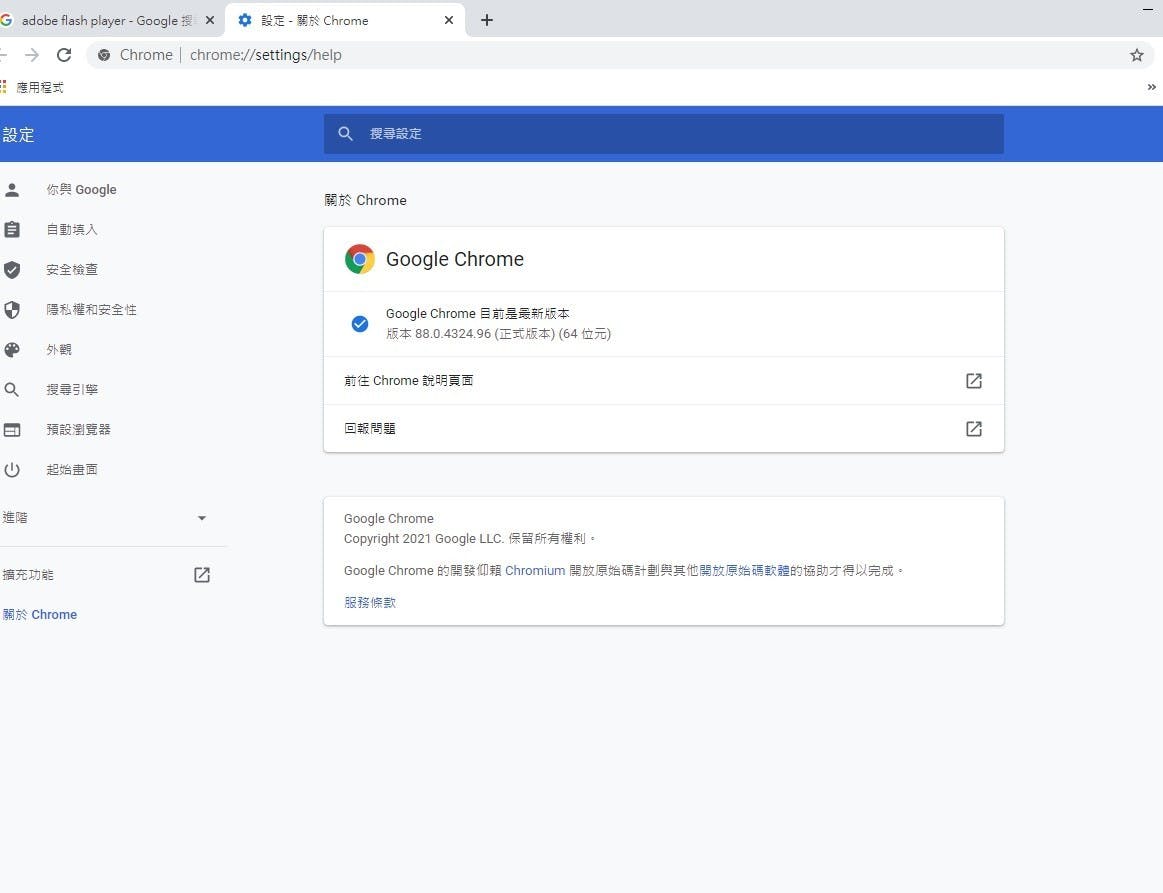
Task: Click the 關於 Chrome page heading
Action: [x=366, y=200]
